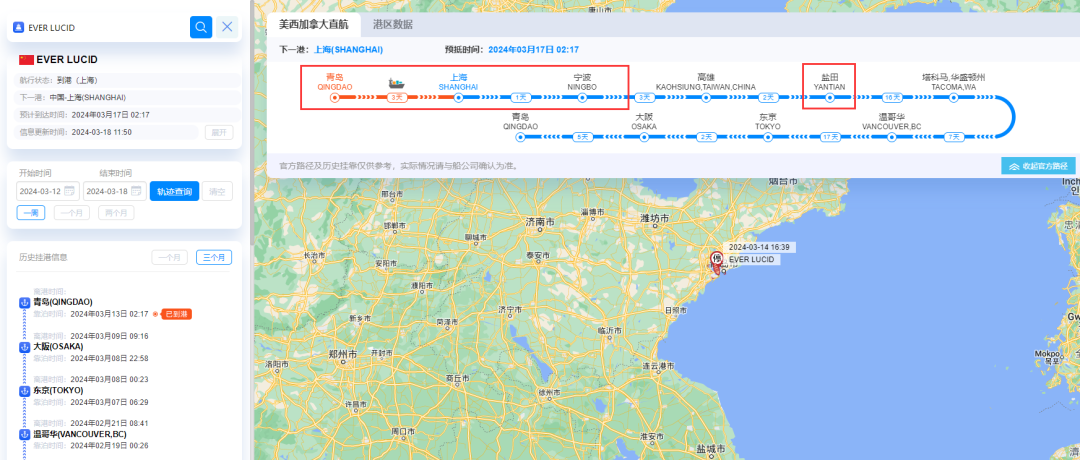The image size is (1080, 460).
Task: Click the end date input field
Action: [x=114, y=191]
